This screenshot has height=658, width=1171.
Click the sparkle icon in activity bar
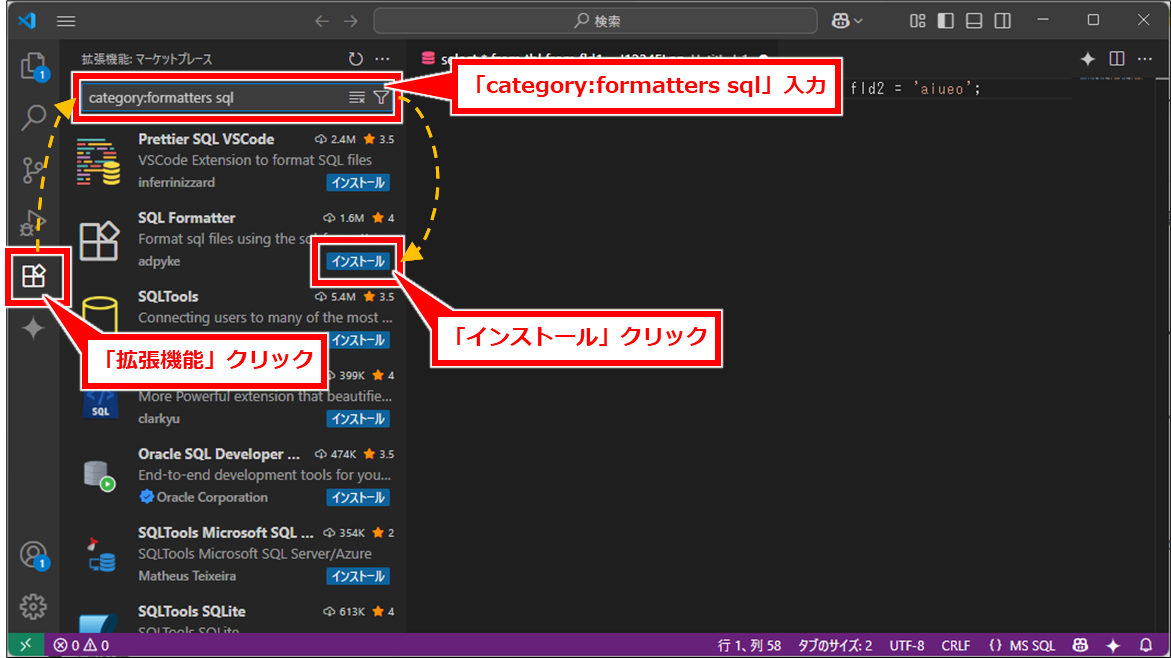(33, 329)
